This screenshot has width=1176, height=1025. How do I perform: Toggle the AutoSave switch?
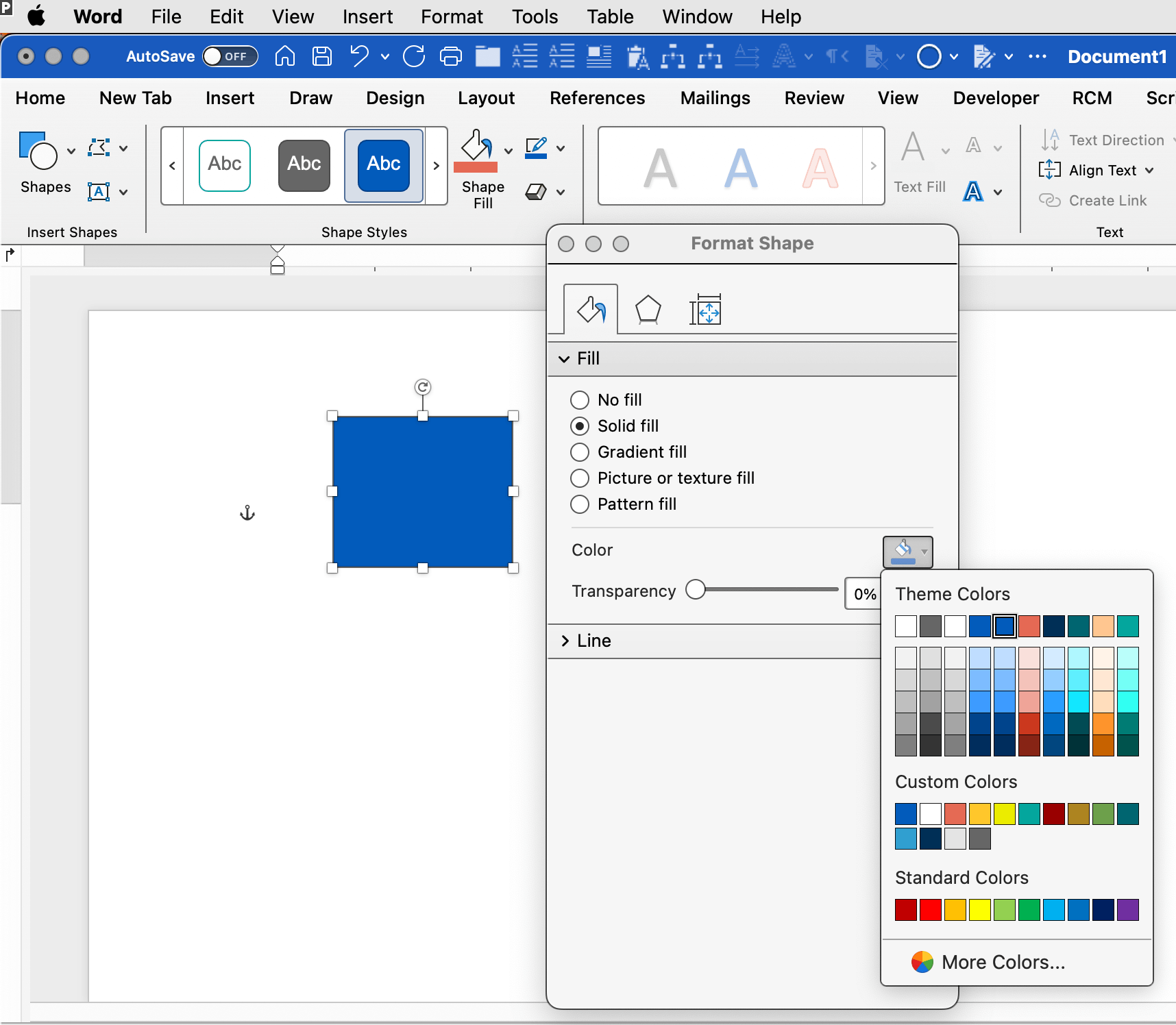coord(230,56)
